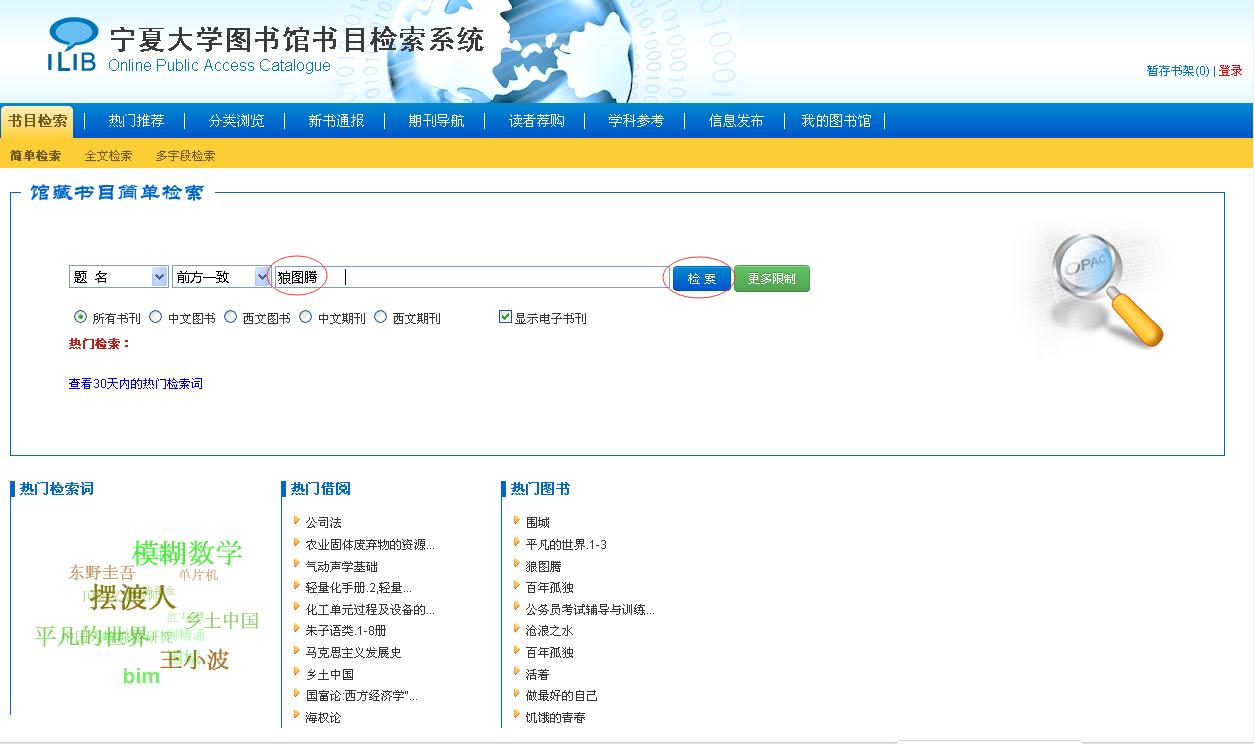Select 单片机 in the hot search cloud
The width and height of the screenshot is (1254, 744).
(x=198, y=575)
